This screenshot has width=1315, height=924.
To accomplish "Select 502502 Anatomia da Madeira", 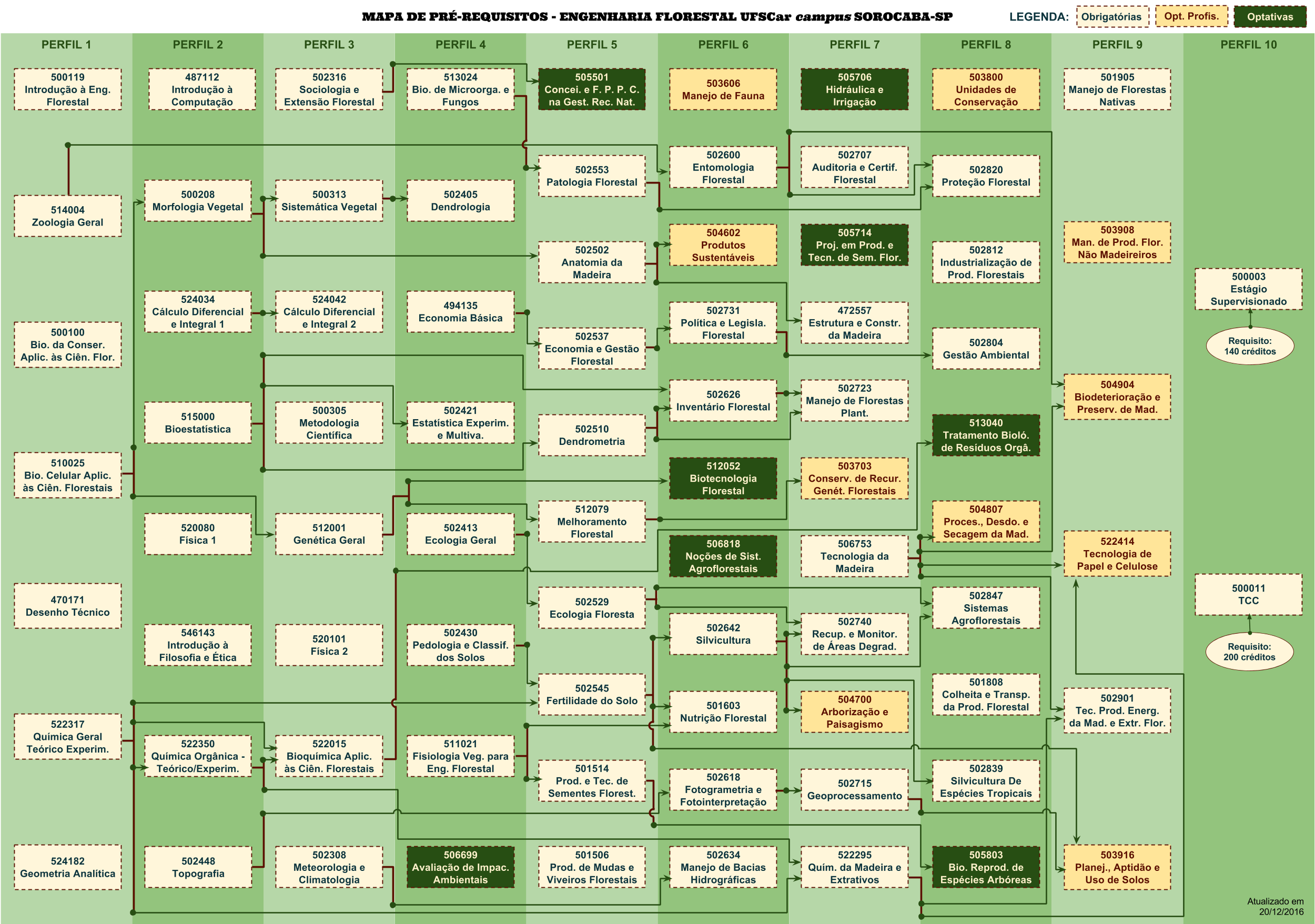I will click(592, 262).
